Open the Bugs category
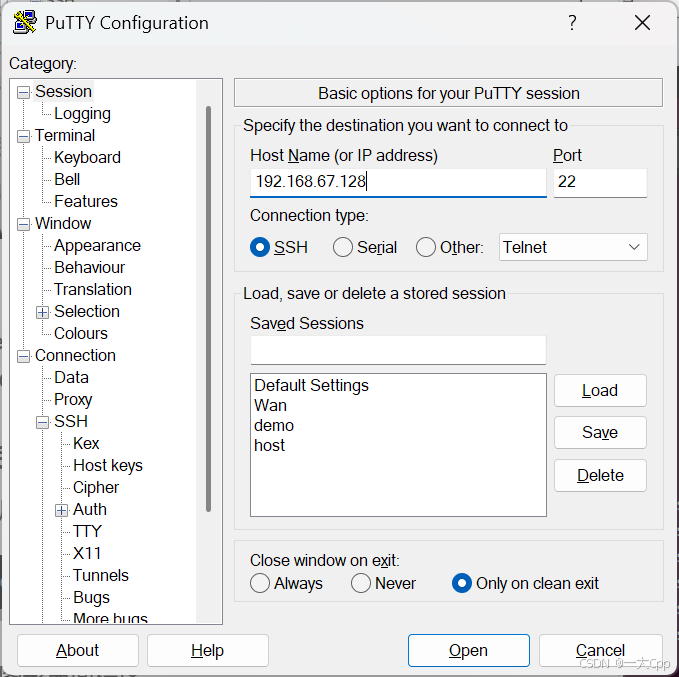The image size is (679, 677). click(91, 598)
